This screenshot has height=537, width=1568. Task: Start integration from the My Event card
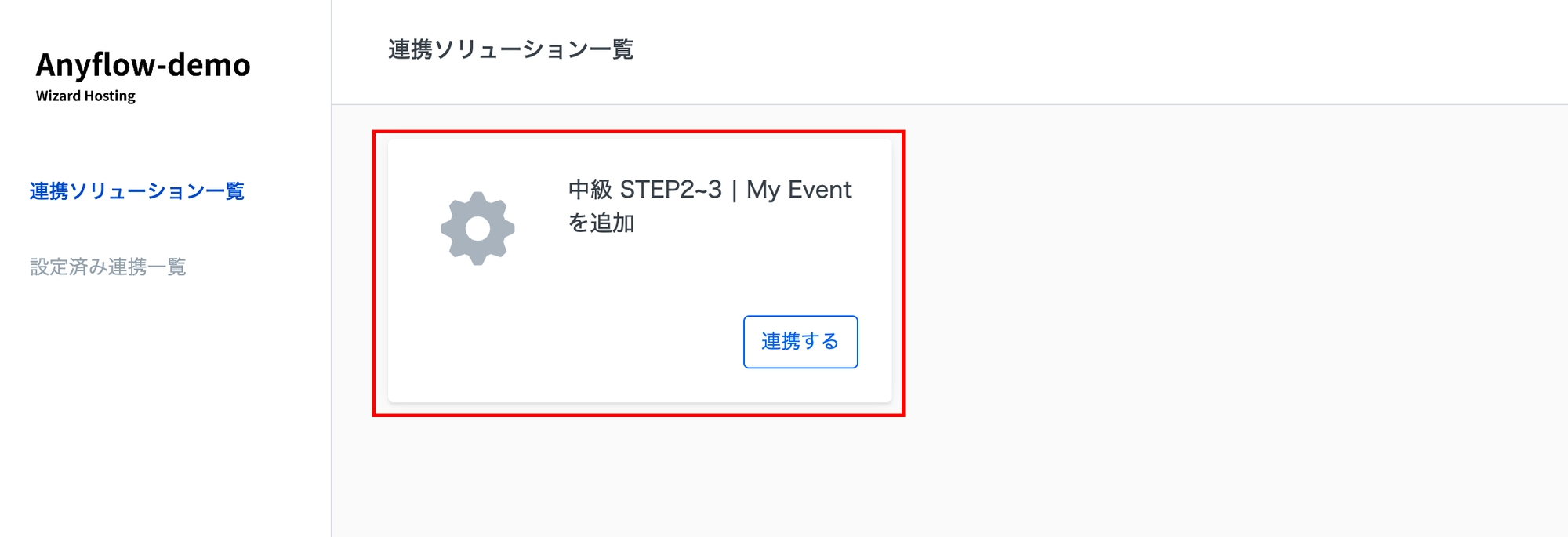click(800, 342)
